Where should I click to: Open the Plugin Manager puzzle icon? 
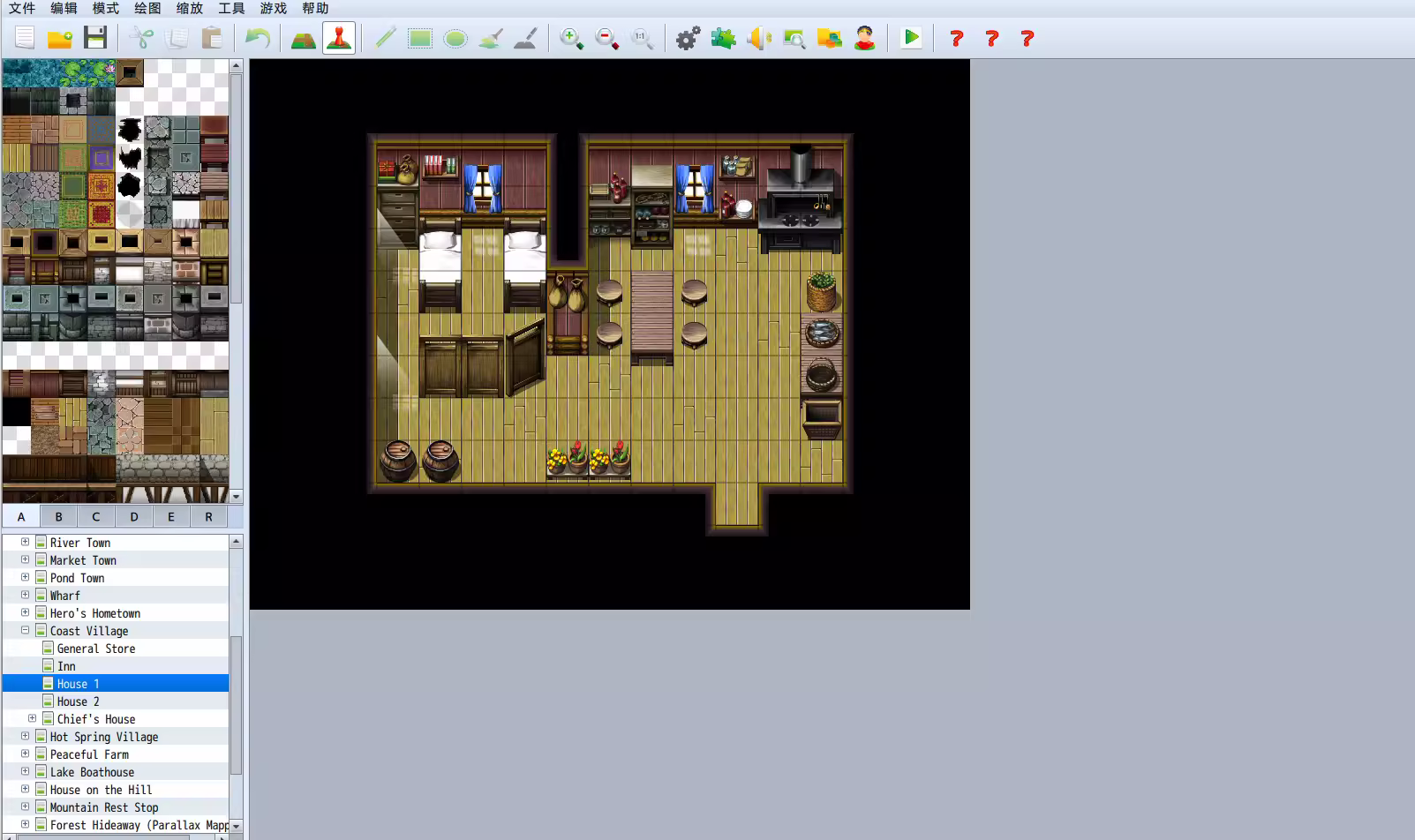point(723,38)
